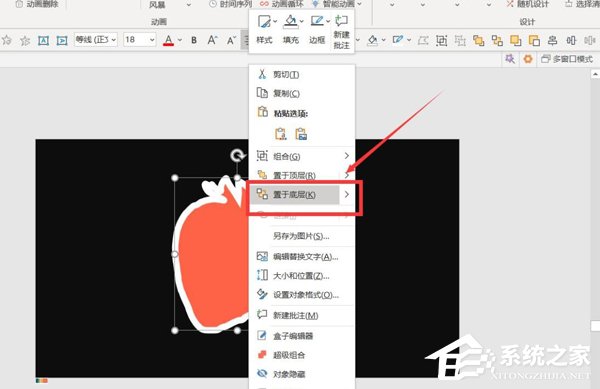This screenshot has width=600, height=389.
Task: Click Send to Back (置于底层) entry
Action: (295, 195)
